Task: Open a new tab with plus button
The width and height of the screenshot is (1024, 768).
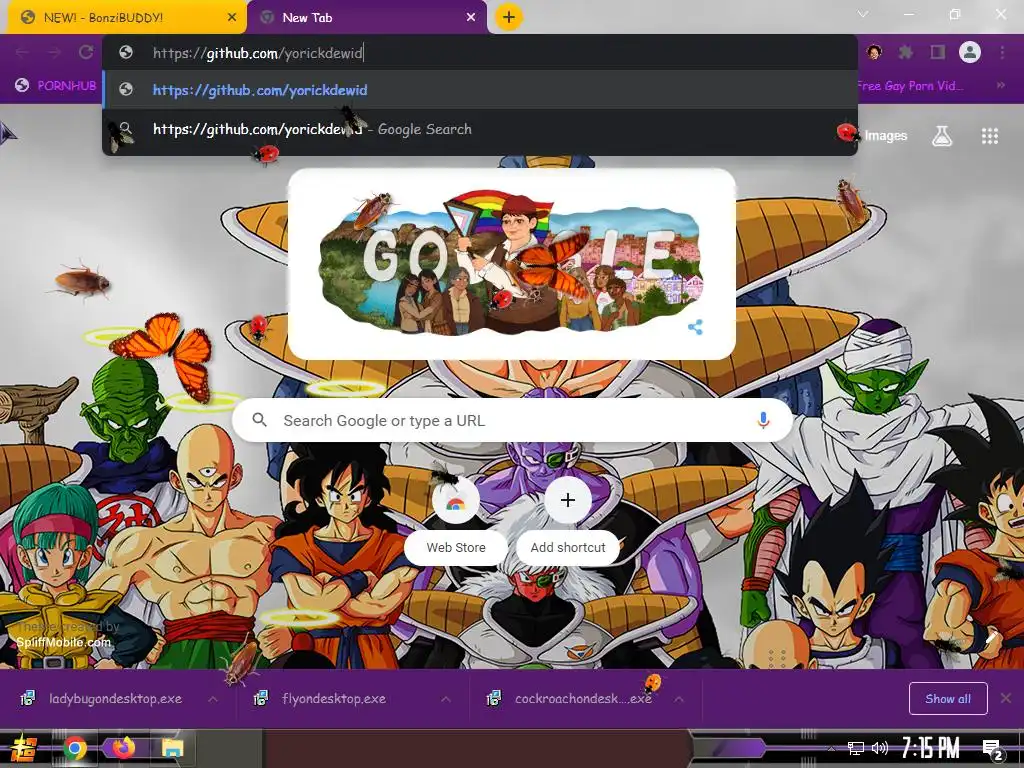Action: (x=509, y=17)
